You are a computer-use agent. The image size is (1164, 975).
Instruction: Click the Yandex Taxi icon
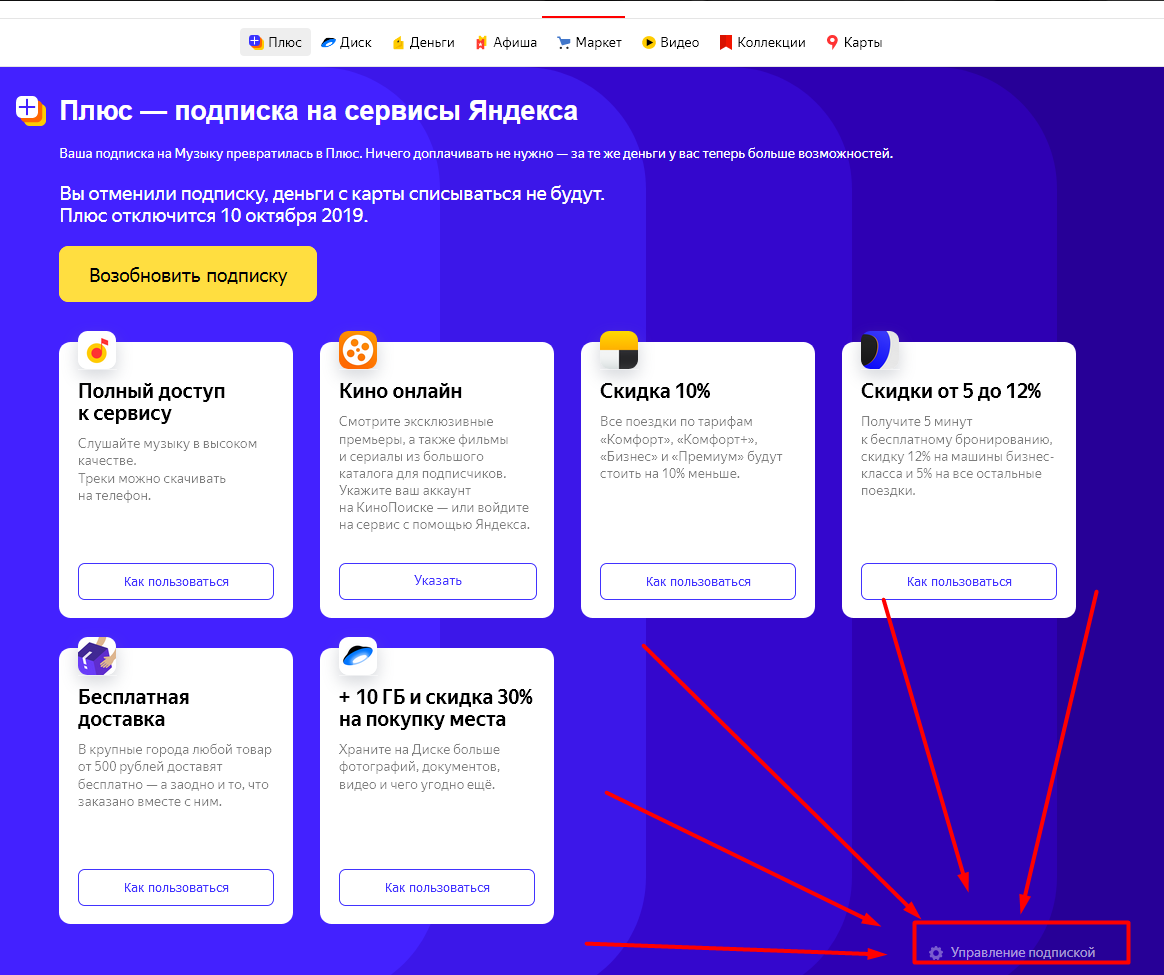(x=619, y=350)
